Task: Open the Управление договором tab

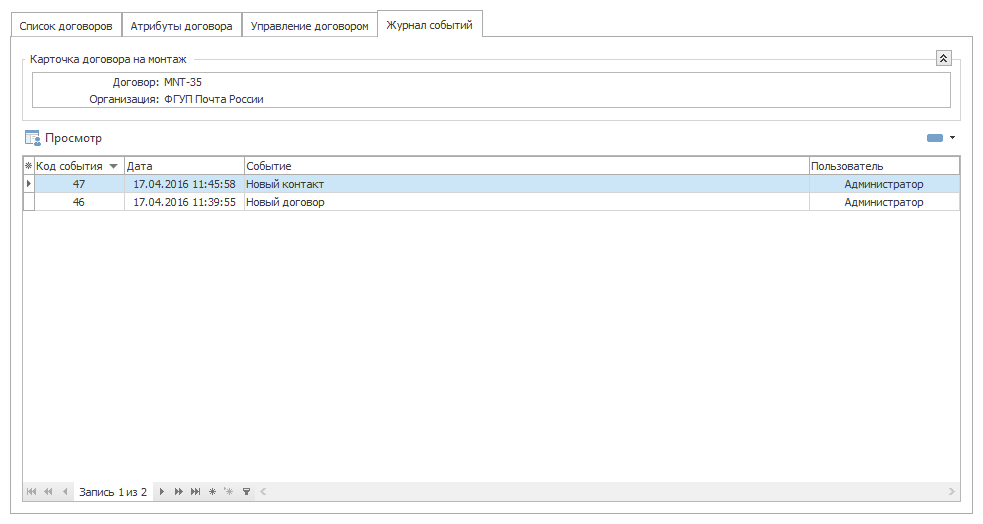Action: tap(310, 26)
